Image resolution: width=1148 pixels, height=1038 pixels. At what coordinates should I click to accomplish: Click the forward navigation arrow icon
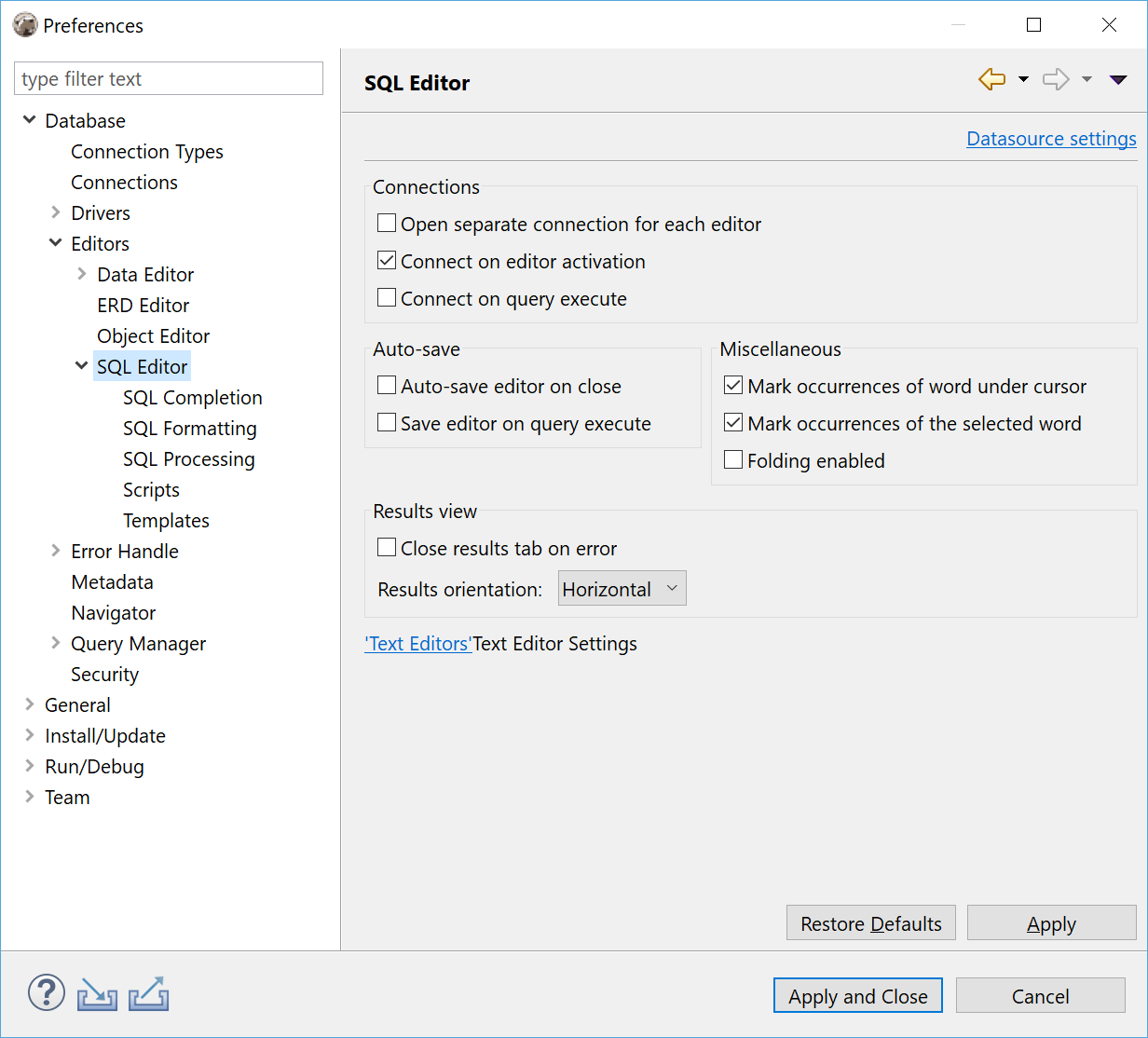(1056, 79)
